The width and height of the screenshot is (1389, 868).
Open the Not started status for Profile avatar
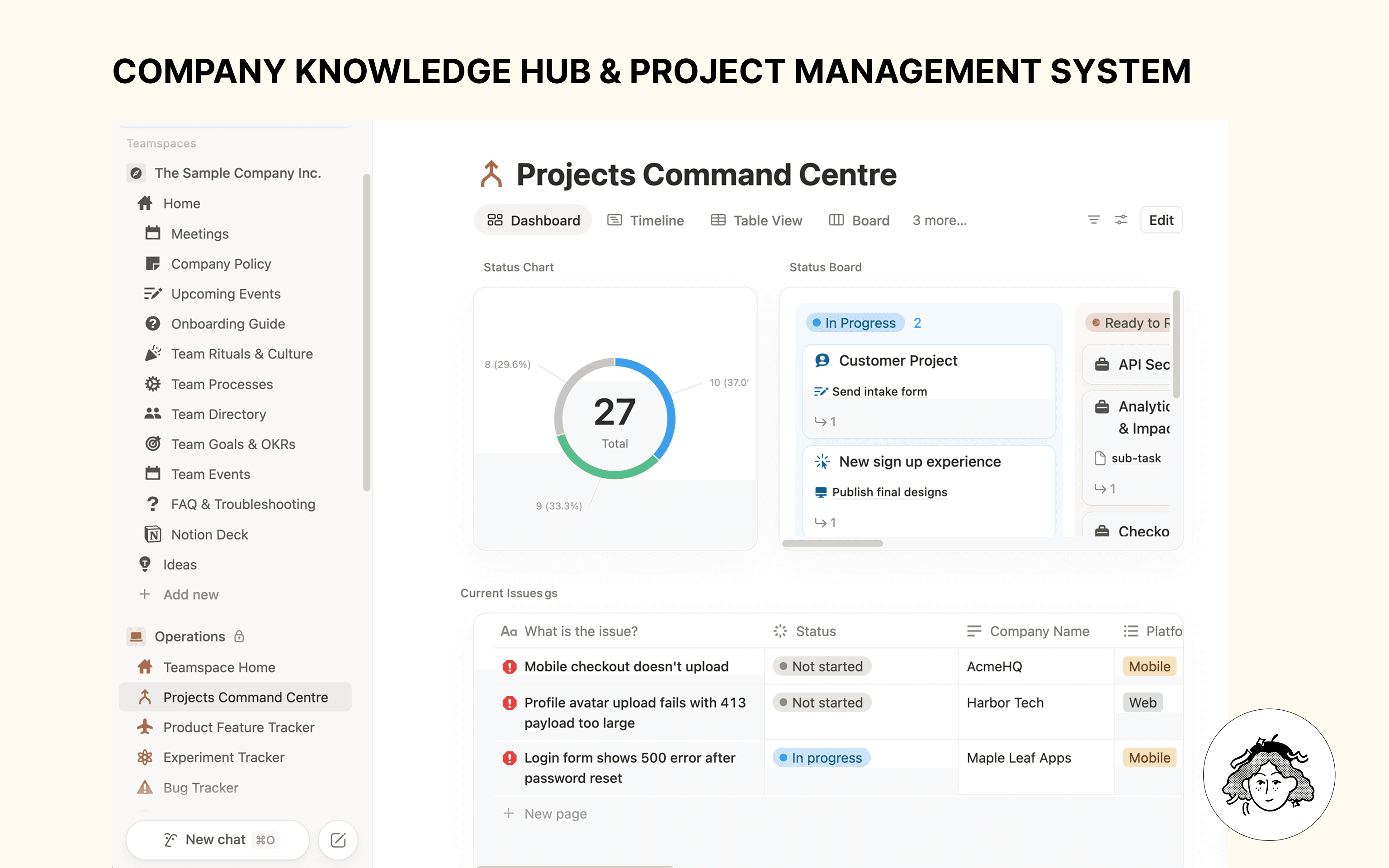(822, 703)
